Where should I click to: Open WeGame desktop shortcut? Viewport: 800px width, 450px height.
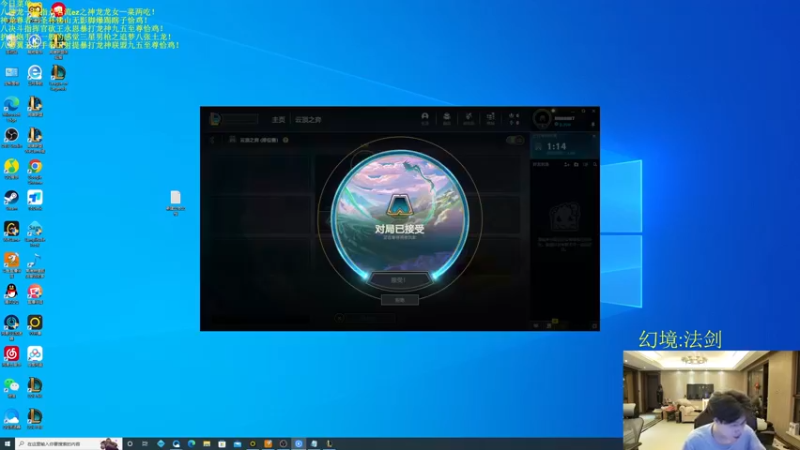[x=11, y=231]
